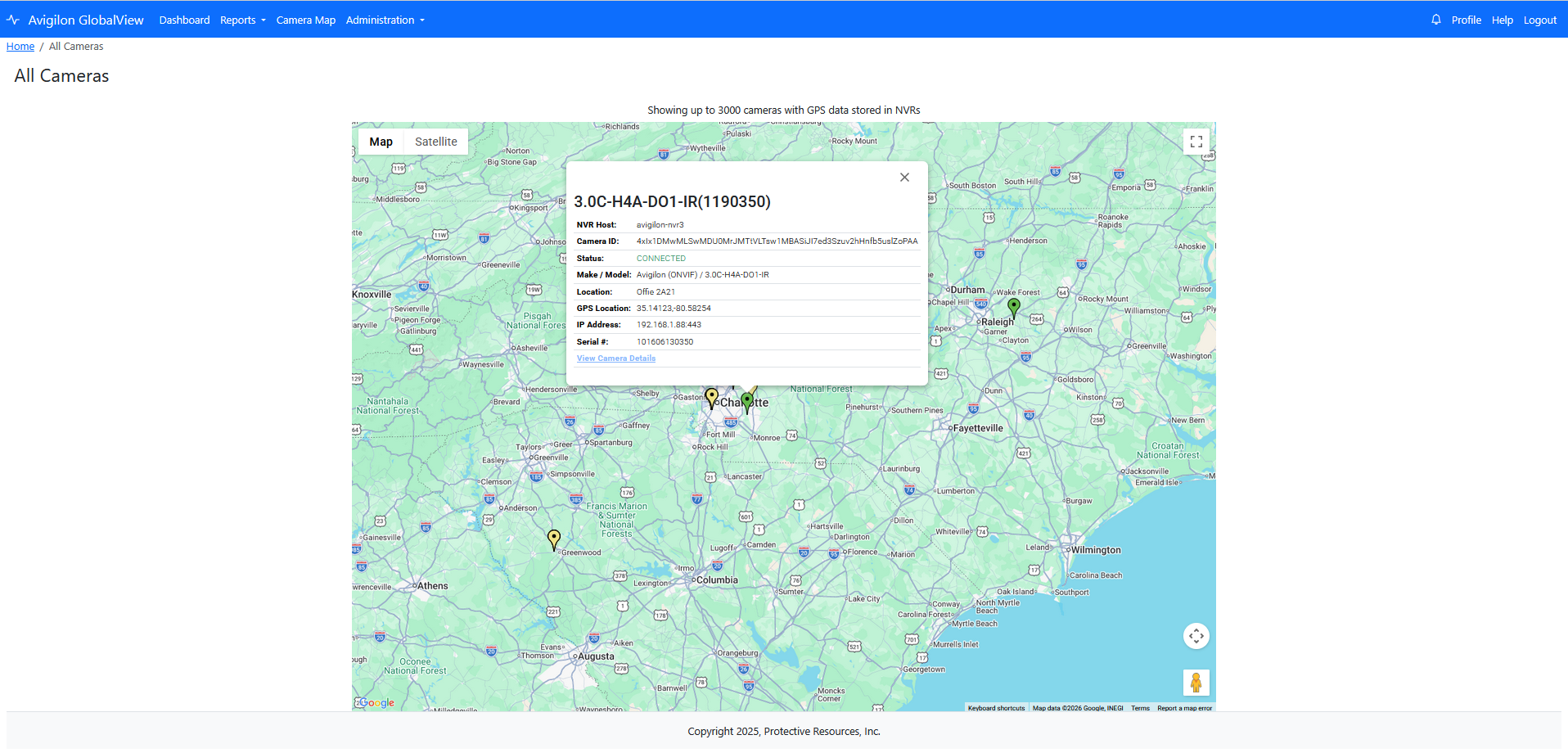This screenshot has width=1568, height=753.
Task: Switch the map to Map view
Action: 381,142
